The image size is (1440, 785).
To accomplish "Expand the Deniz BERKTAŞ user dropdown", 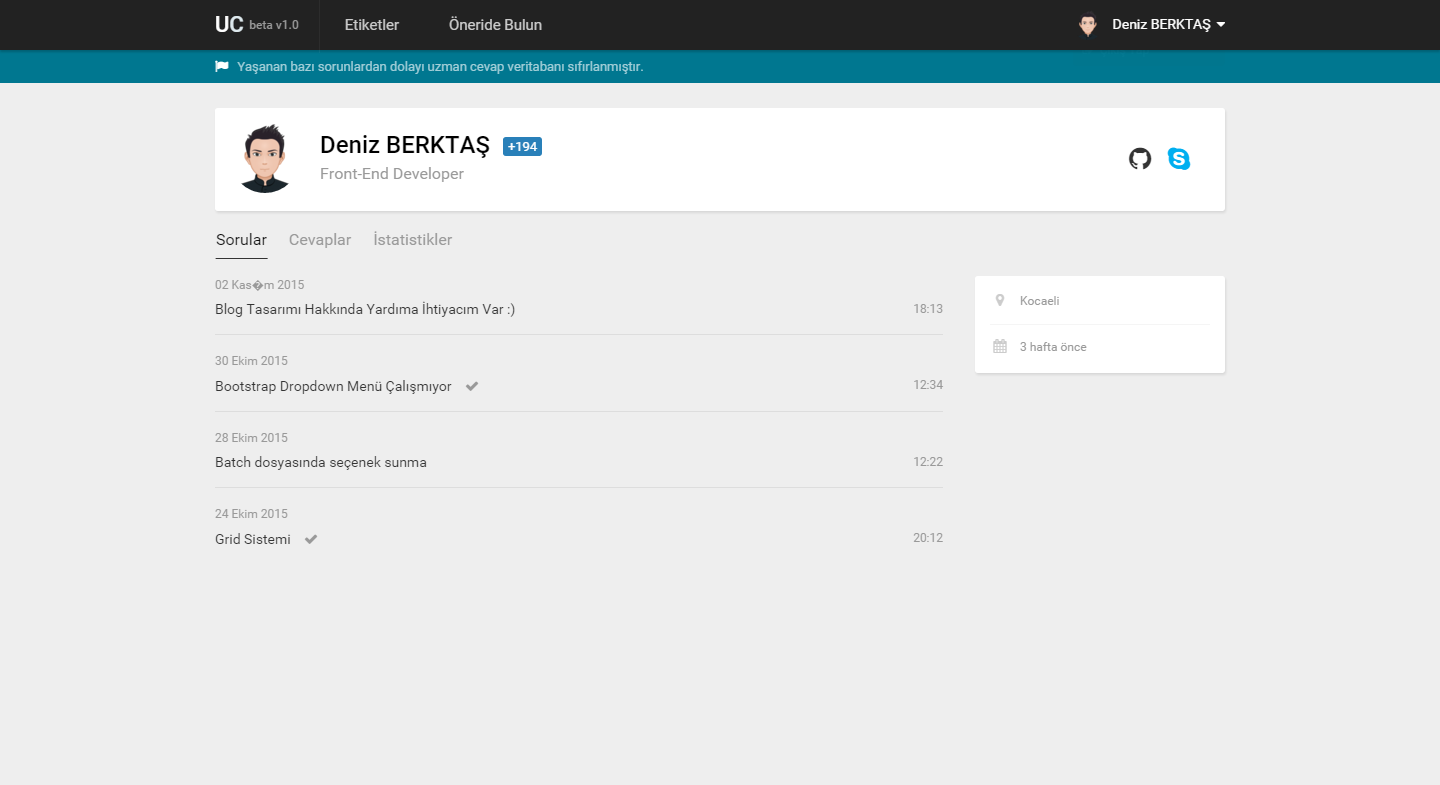I will (1168, 25).
